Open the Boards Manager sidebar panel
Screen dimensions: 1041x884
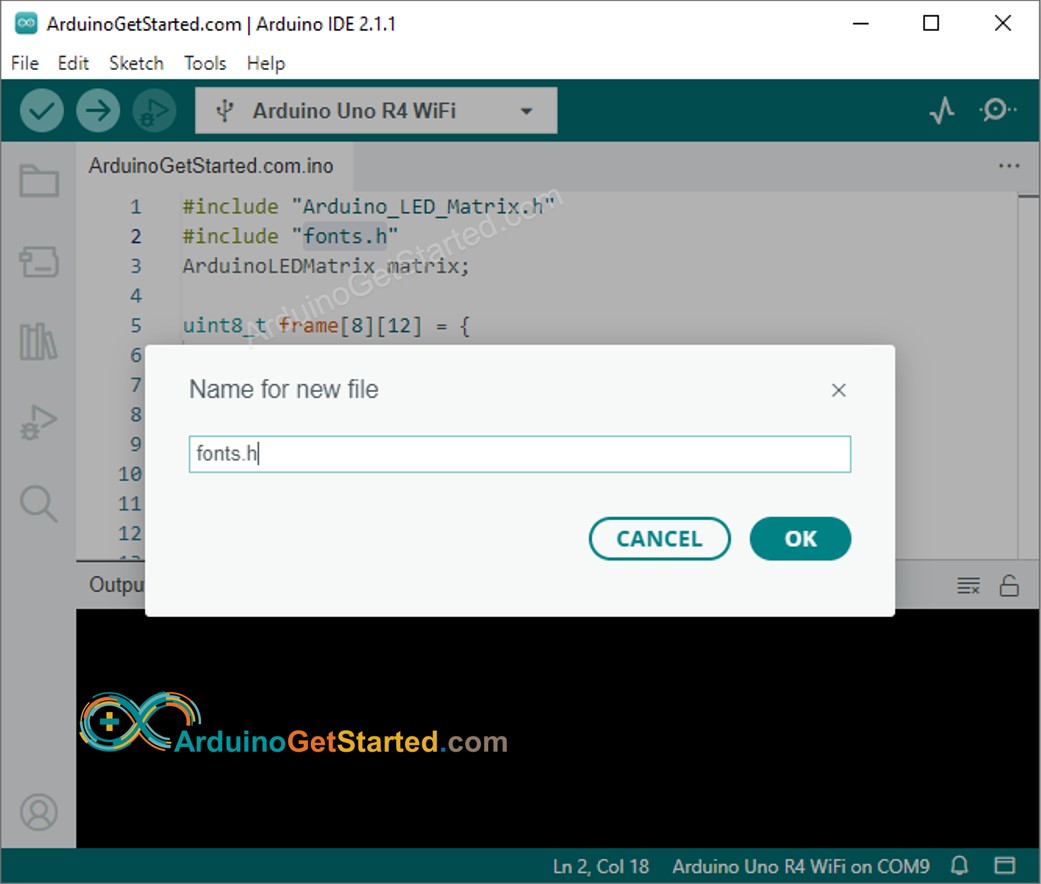click(x=39, y=263)
